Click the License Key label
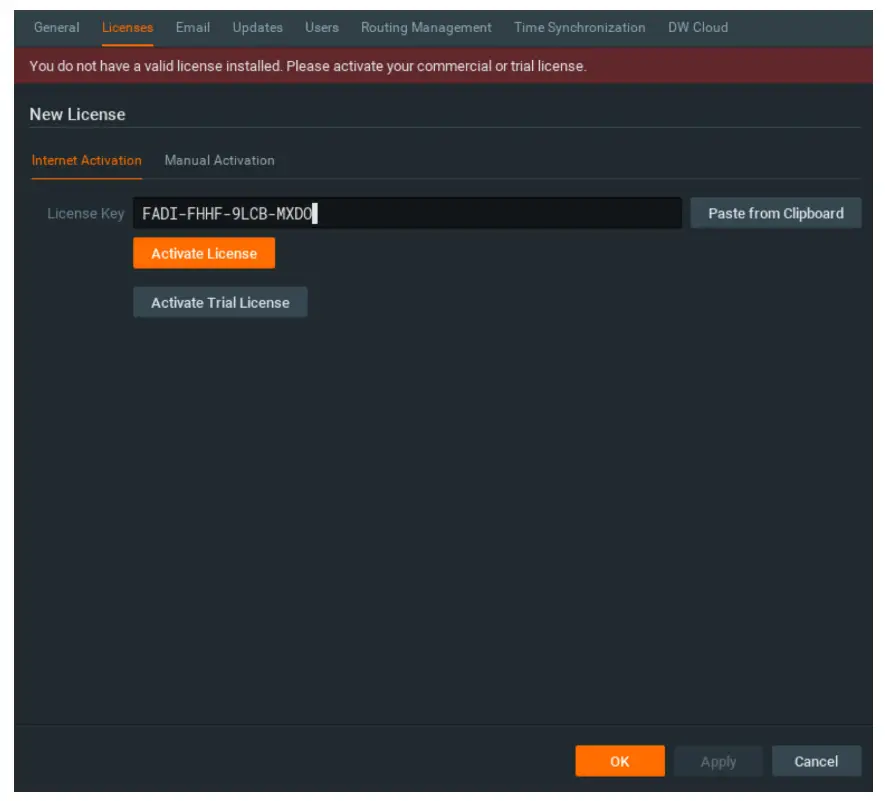This screenshot has width=885, height=801. pos(86,213)
